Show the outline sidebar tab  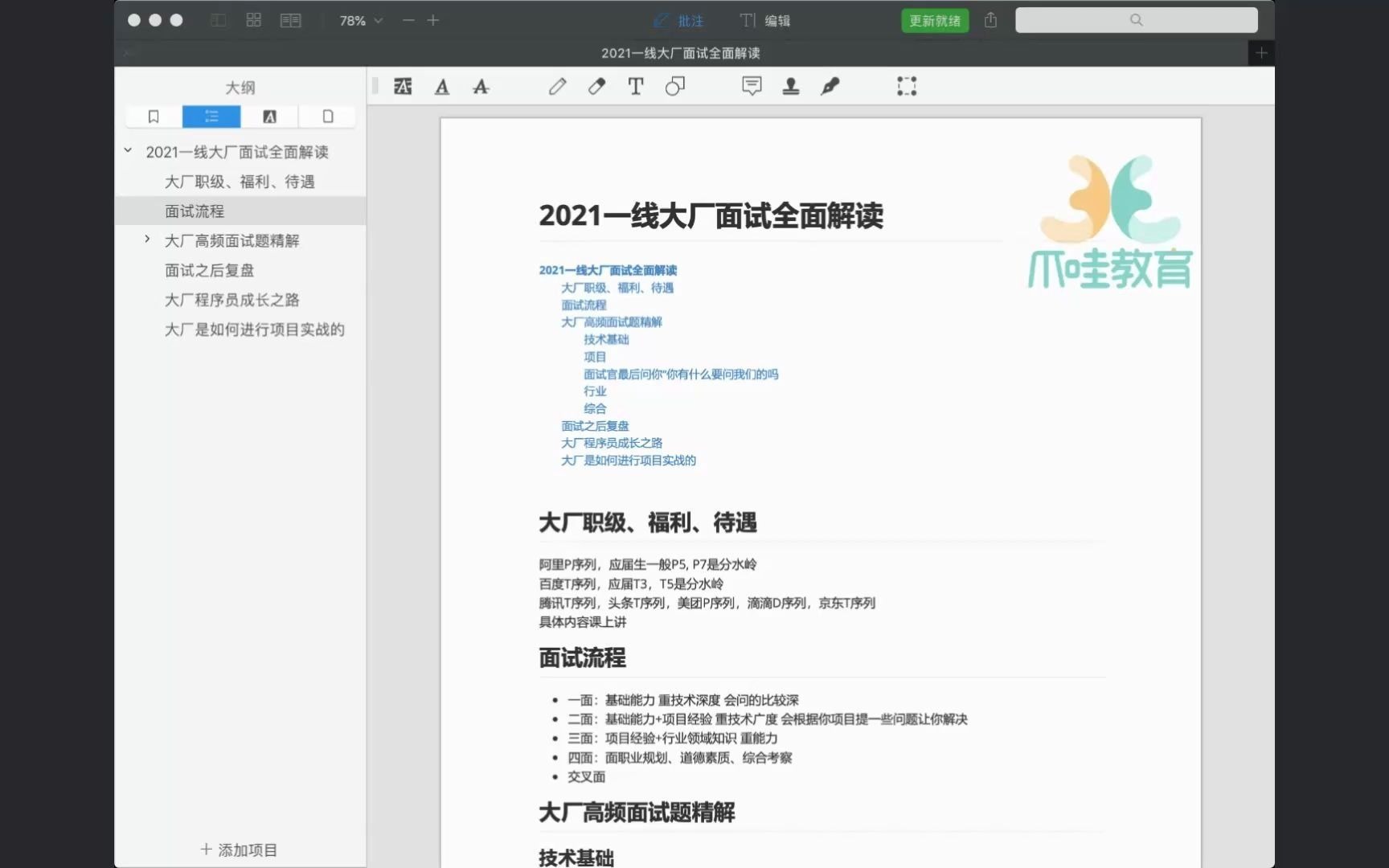coord(211,117)
